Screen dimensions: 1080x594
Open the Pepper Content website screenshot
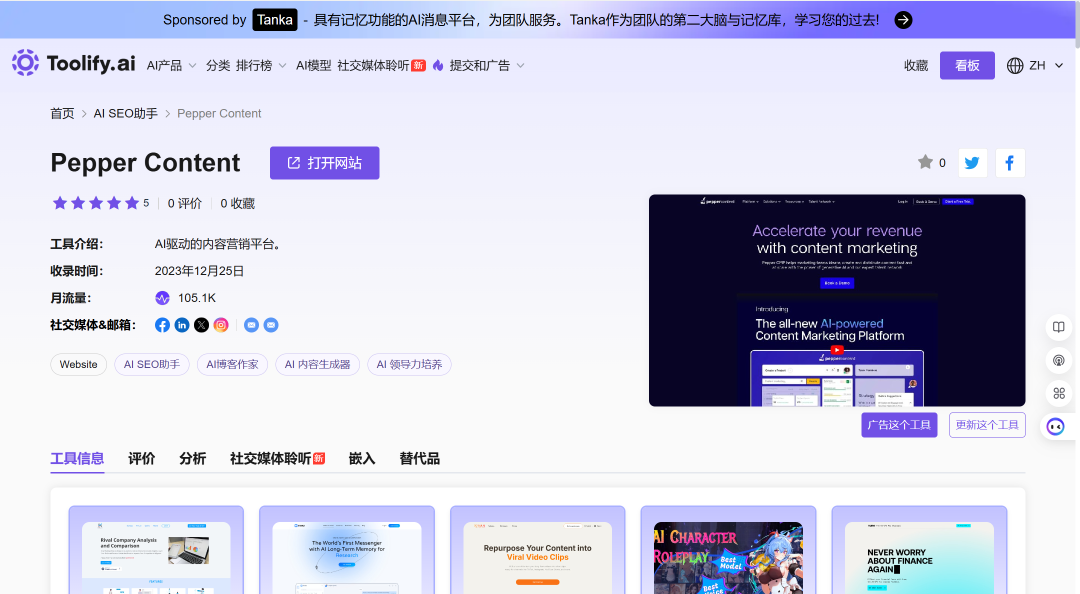837,300
